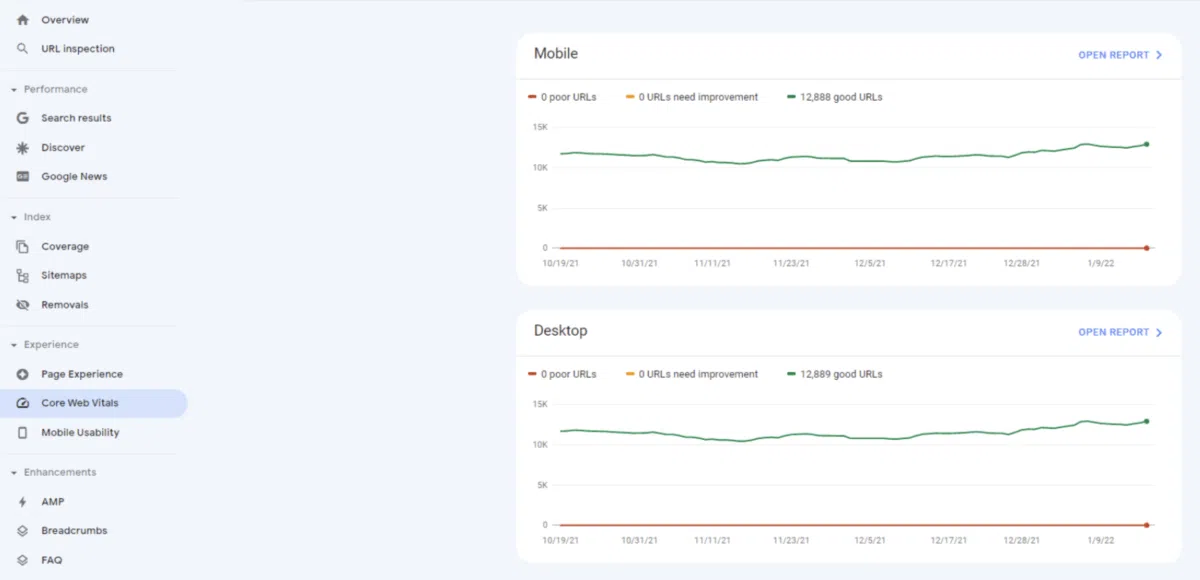
Task: Click the Search results icon
Action: tap(21, 117)
